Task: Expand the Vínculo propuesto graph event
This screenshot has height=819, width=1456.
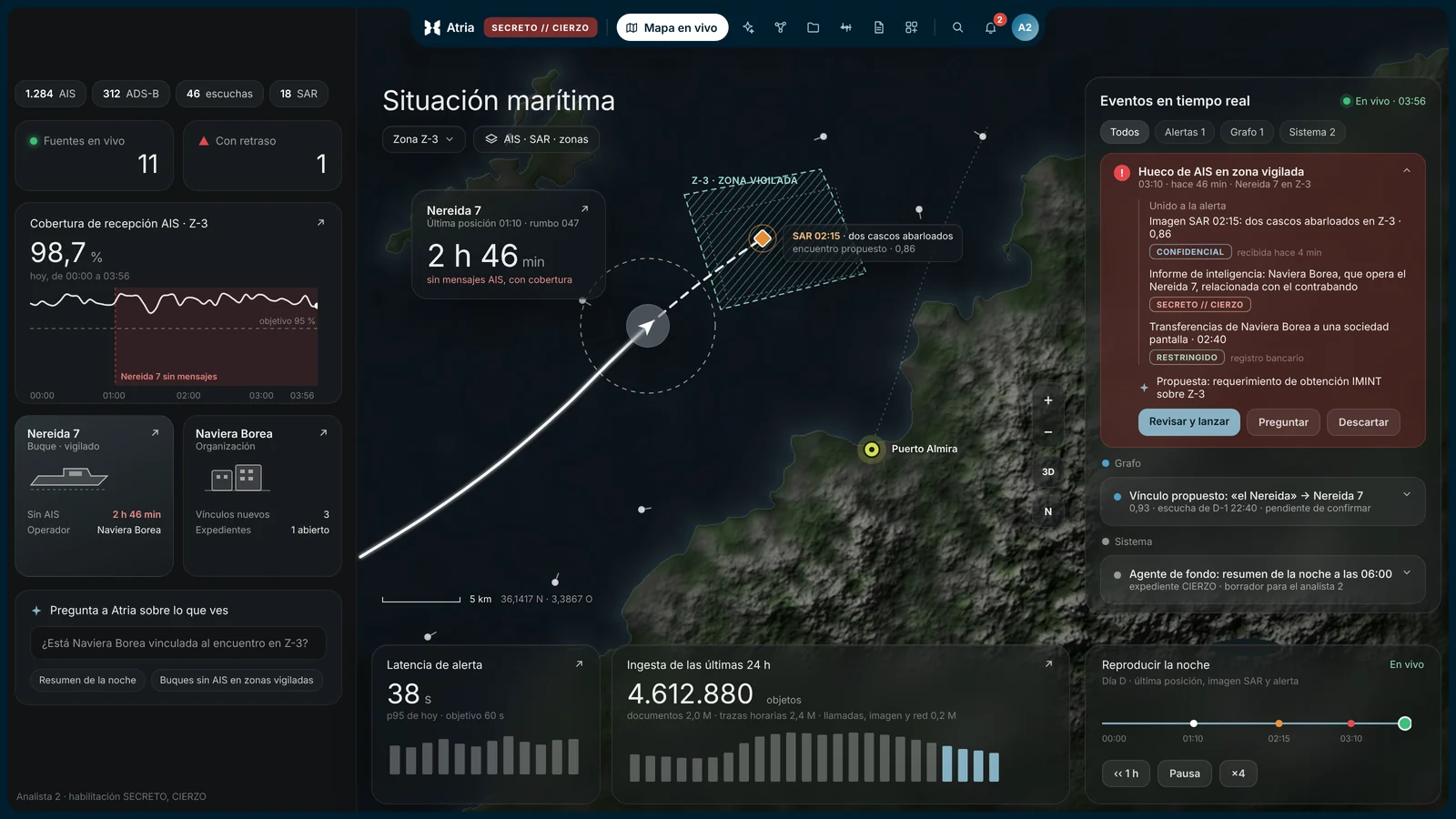Action: pyautogui.click(x=1406, y=495)
